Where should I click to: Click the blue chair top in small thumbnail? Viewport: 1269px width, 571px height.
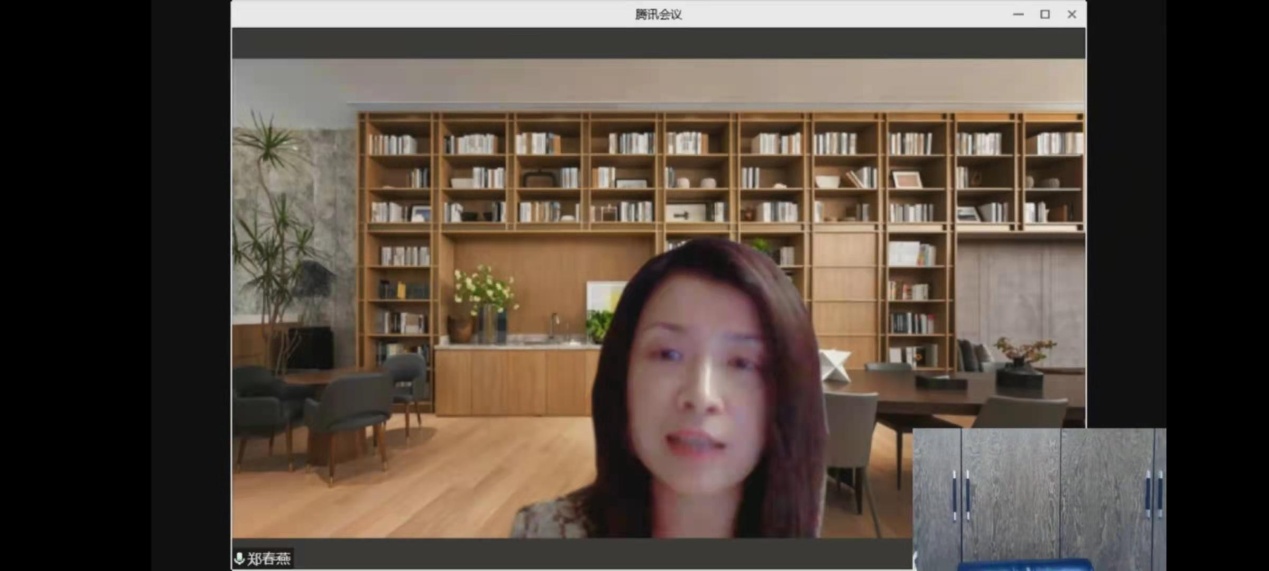(x=1025, y=565)
